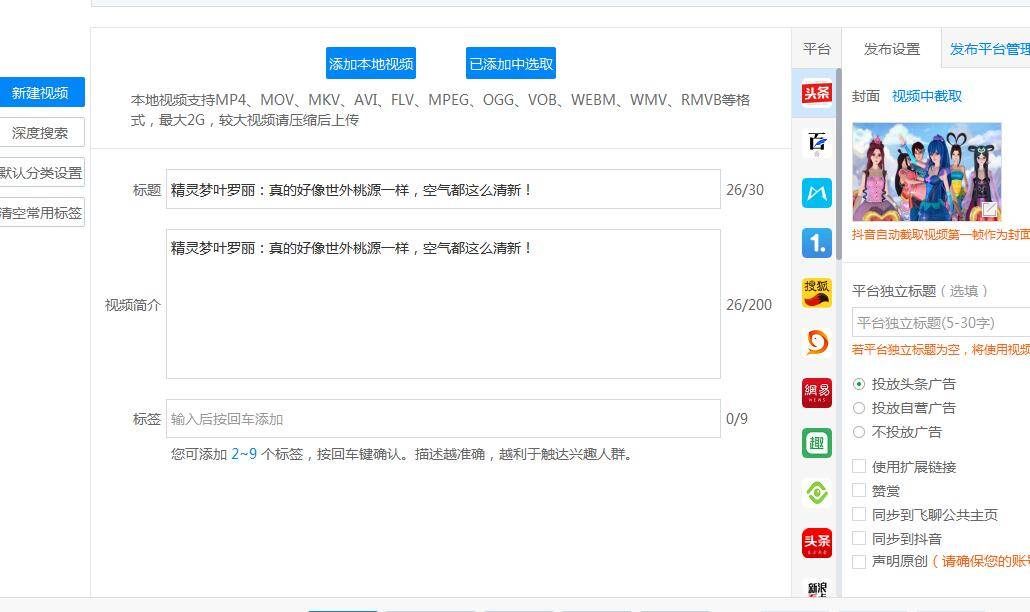Select the NetEase red platform icon
This screenshot has height=612, width=1030.
point(816,393)
